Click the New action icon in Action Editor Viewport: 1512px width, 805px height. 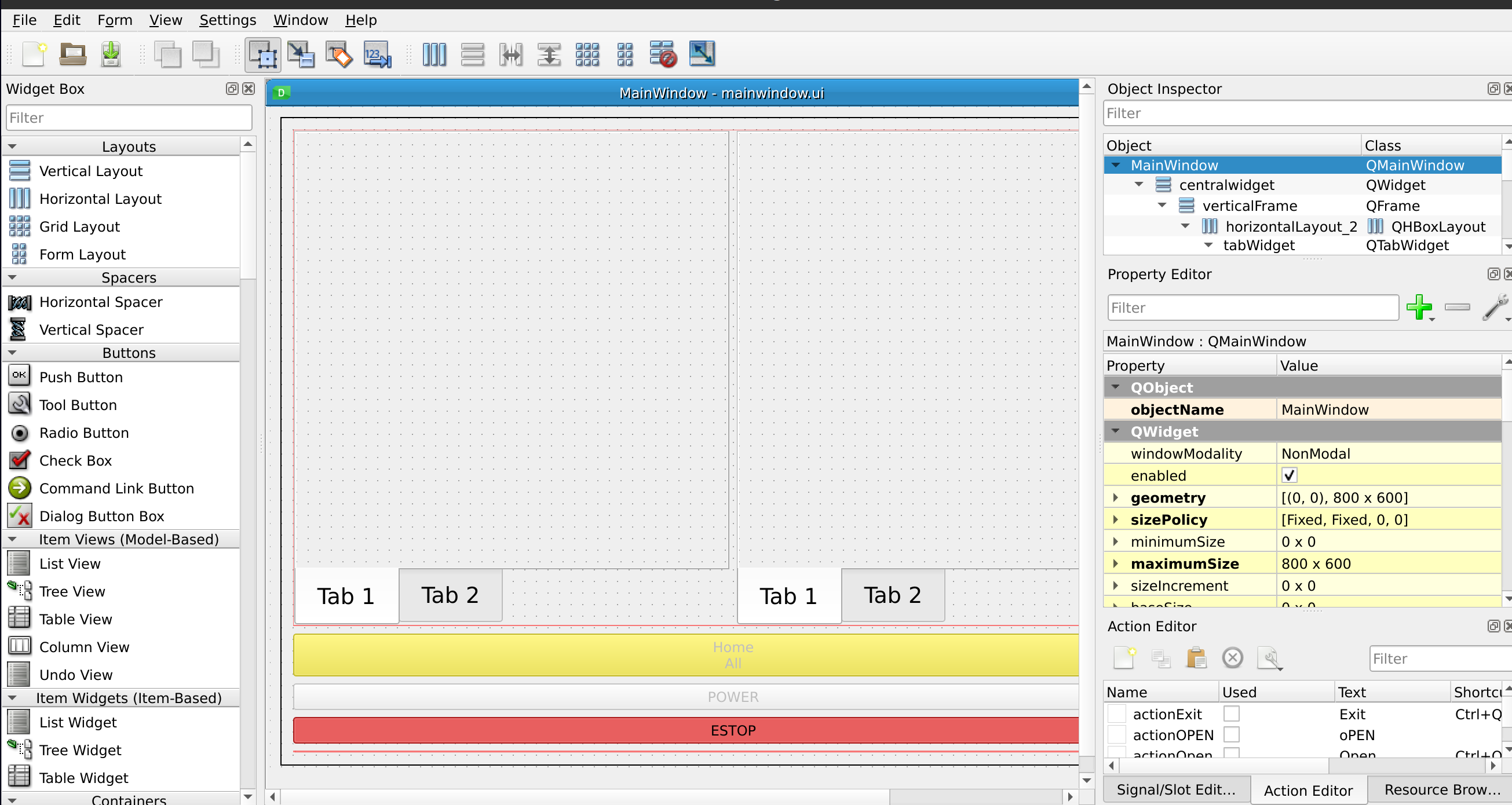pos(1124,658)
